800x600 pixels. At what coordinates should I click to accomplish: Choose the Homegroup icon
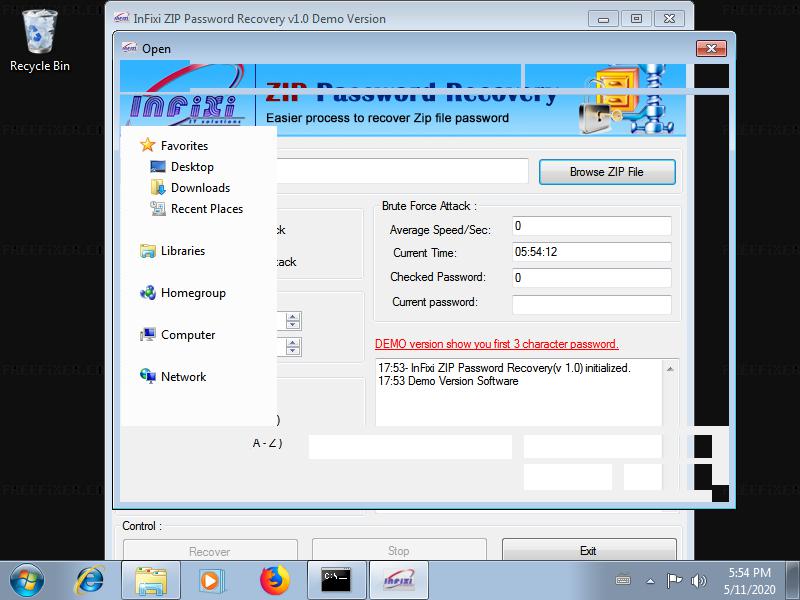point(147,293)
